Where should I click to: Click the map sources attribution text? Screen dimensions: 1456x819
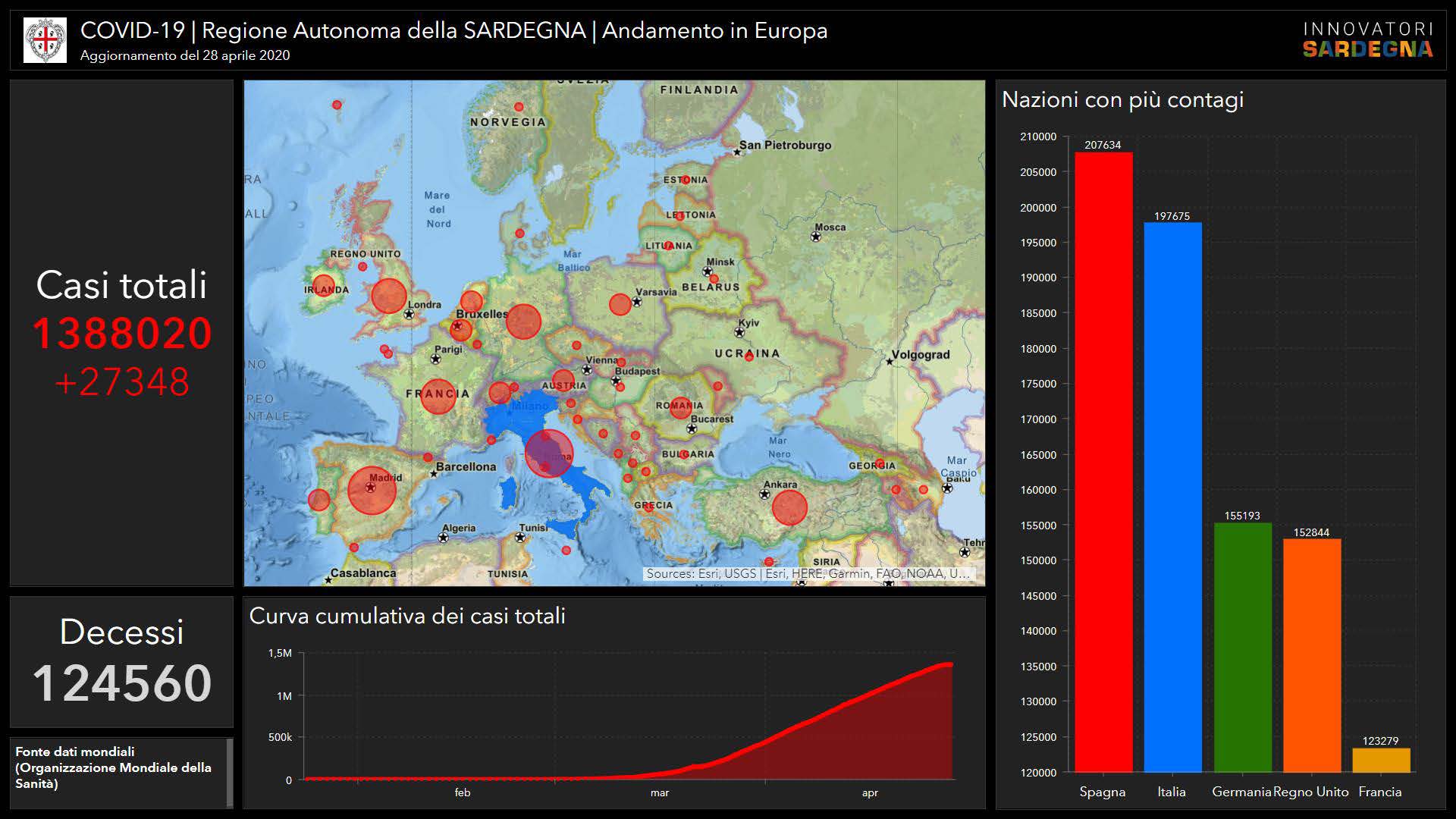click(808, 574)
